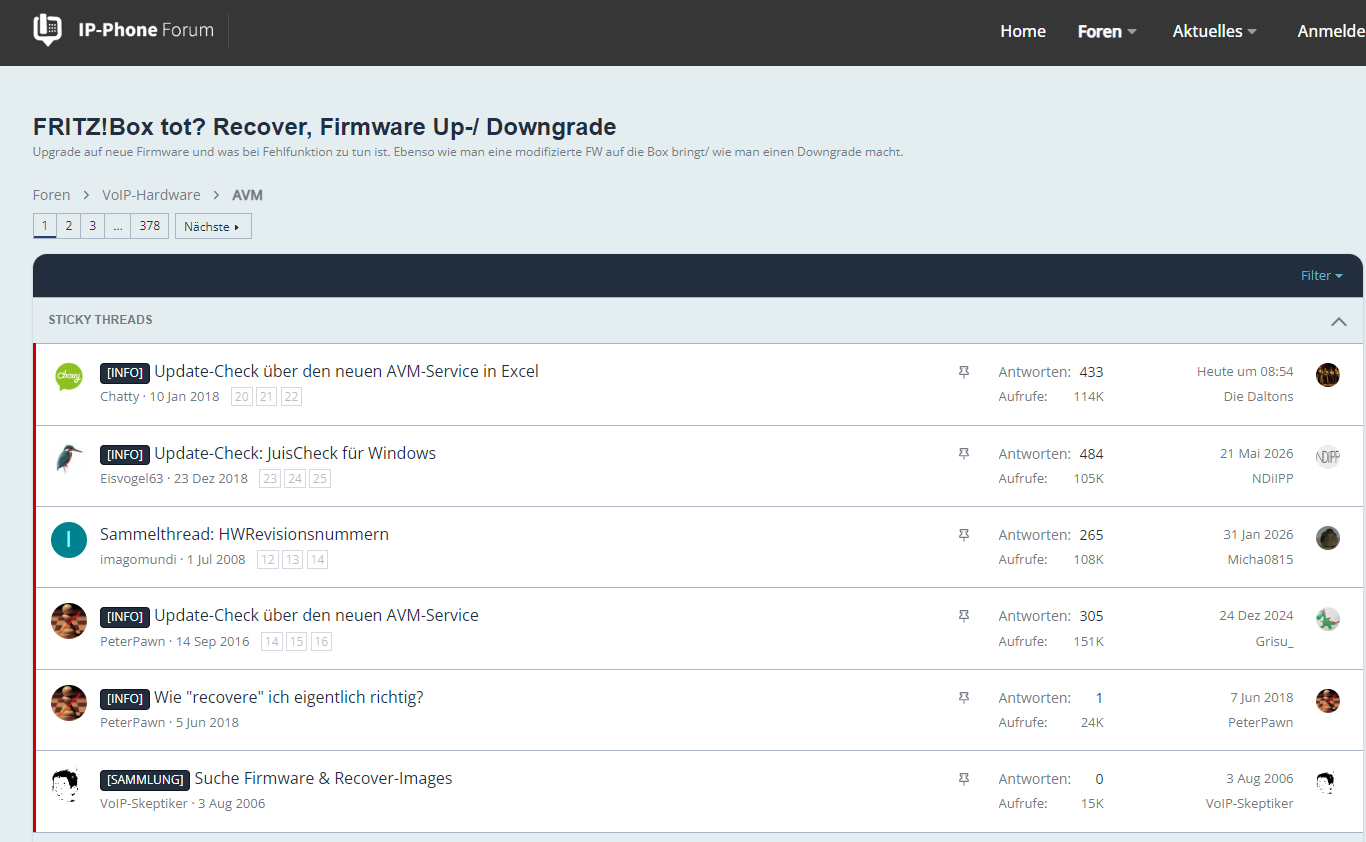Open imagomundi's teal letter avatar
Image resolution: width=1366 pixels, height=842 pixels.
(x=69, y=540)
